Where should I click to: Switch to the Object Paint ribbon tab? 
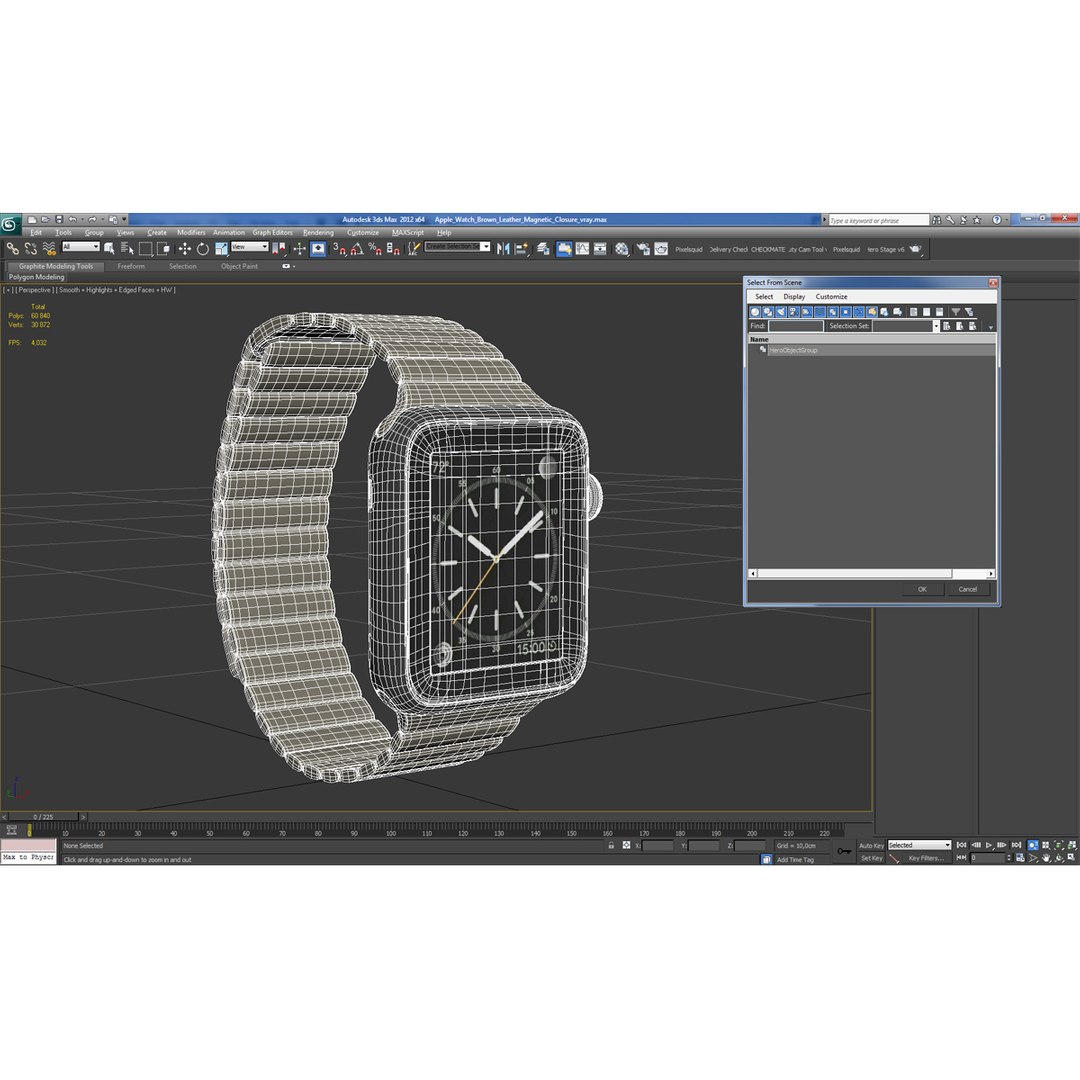tap(239, 266)
